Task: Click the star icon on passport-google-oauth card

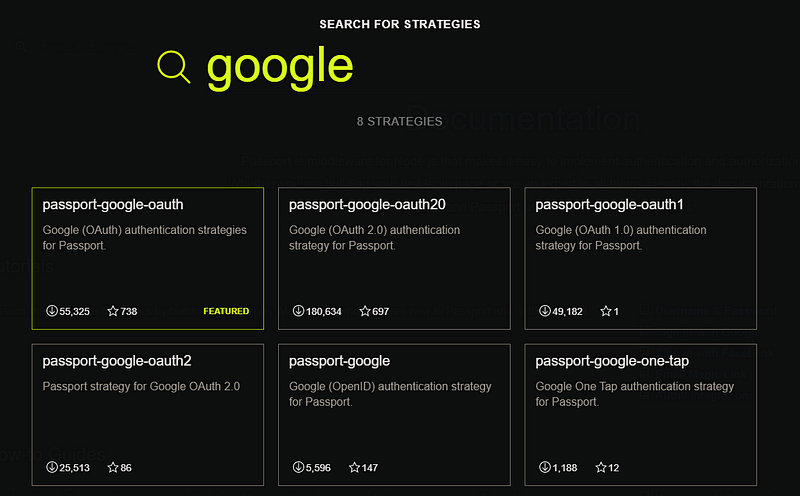Action: [112, 311]
